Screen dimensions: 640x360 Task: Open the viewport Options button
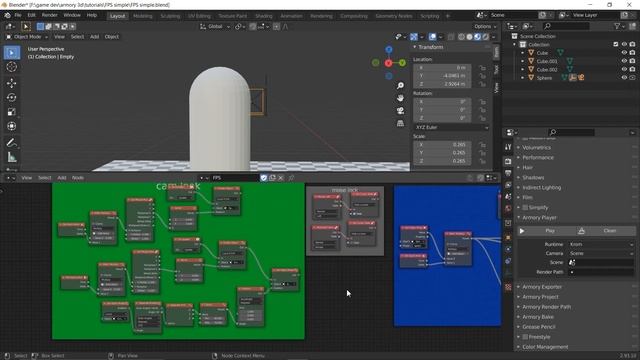coord(485,27)
